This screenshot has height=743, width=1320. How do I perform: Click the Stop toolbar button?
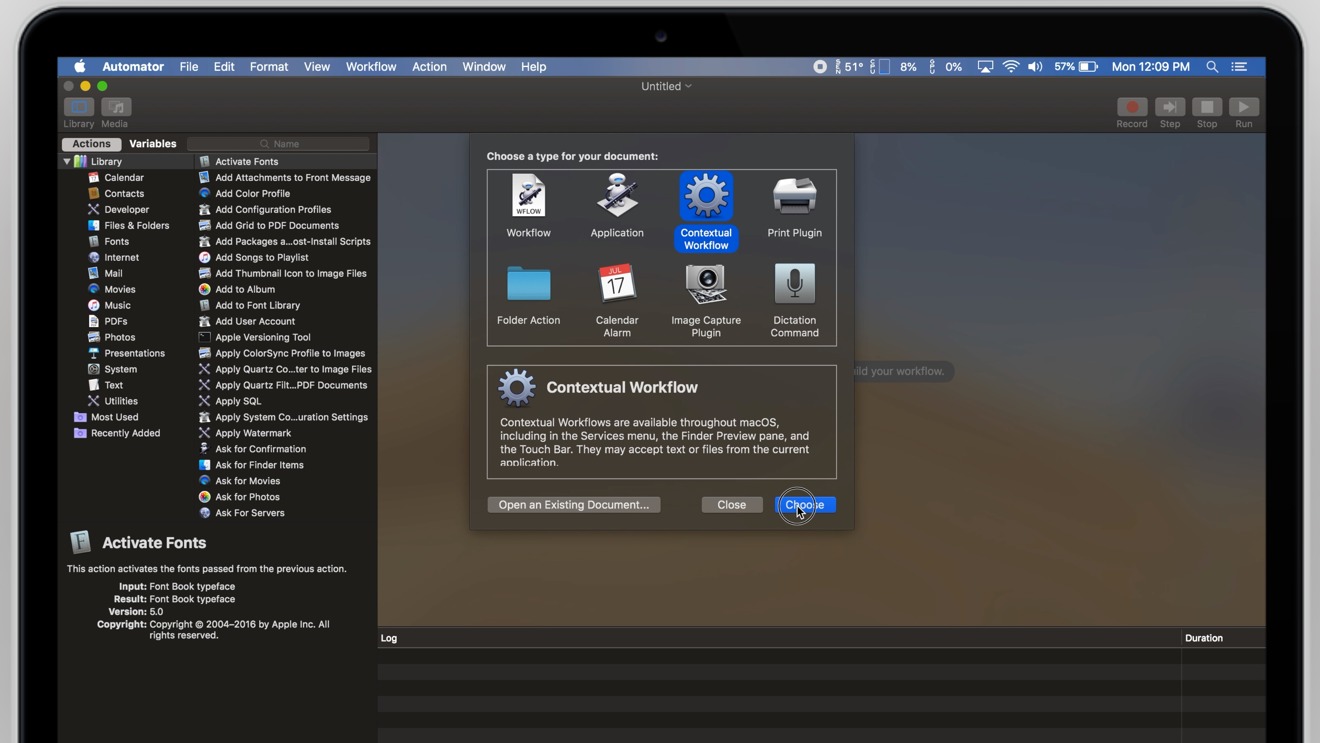(x=1207, y=107)
